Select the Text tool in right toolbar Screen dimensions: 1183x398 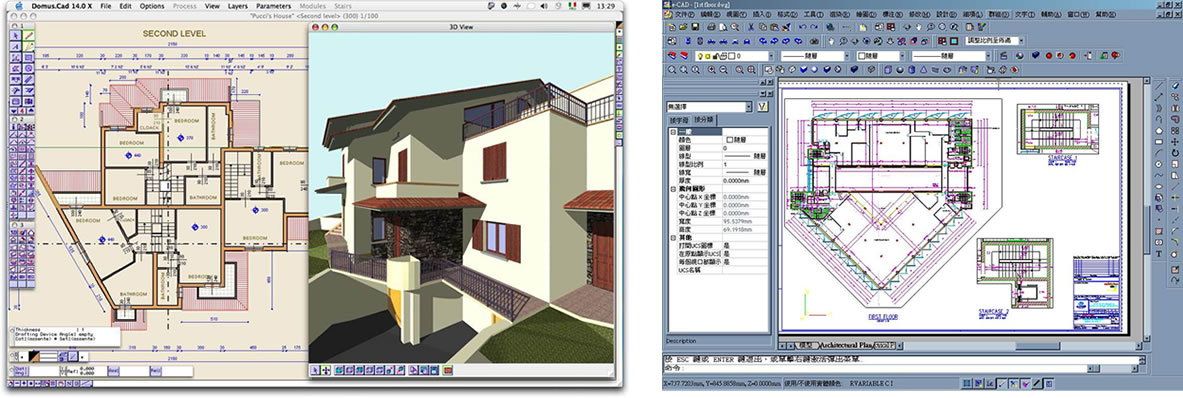click(1159, 254)
